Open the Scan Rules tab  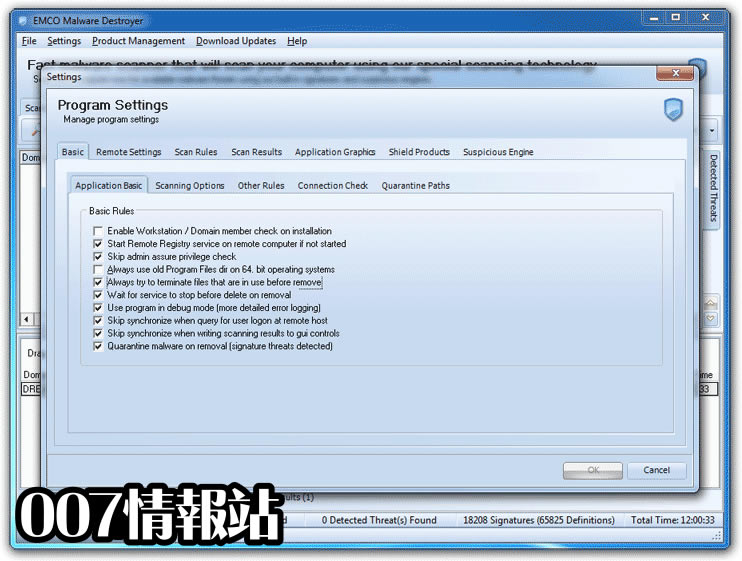point(196,152)
